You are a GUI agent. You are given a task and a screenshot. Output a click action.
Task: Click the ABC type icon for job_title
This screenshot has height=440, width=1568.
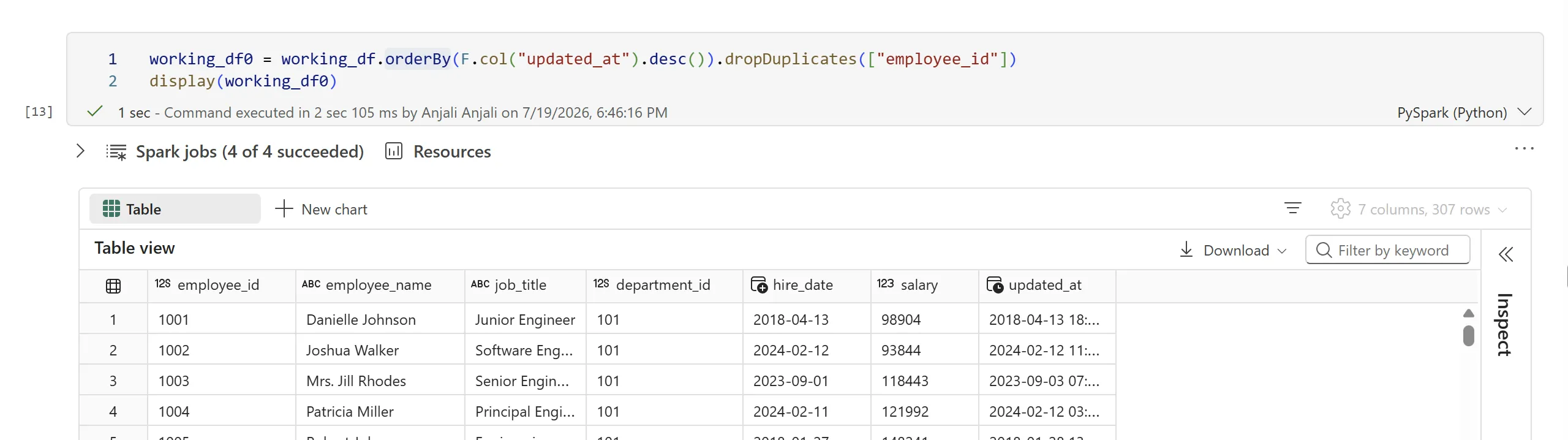click(x=480, y=284)
